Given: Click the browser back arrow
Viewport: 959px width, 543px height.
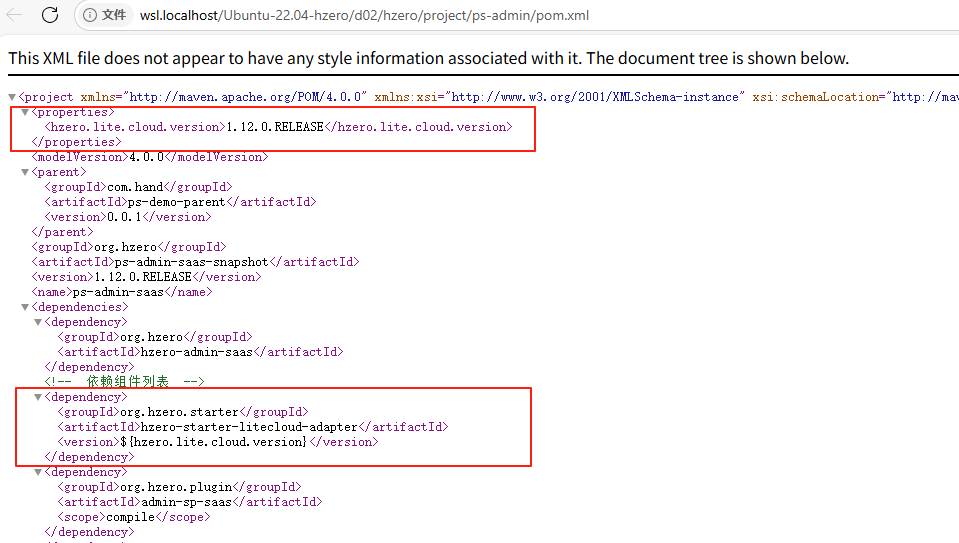Looking at the screenshot, I should coord(14,15).
